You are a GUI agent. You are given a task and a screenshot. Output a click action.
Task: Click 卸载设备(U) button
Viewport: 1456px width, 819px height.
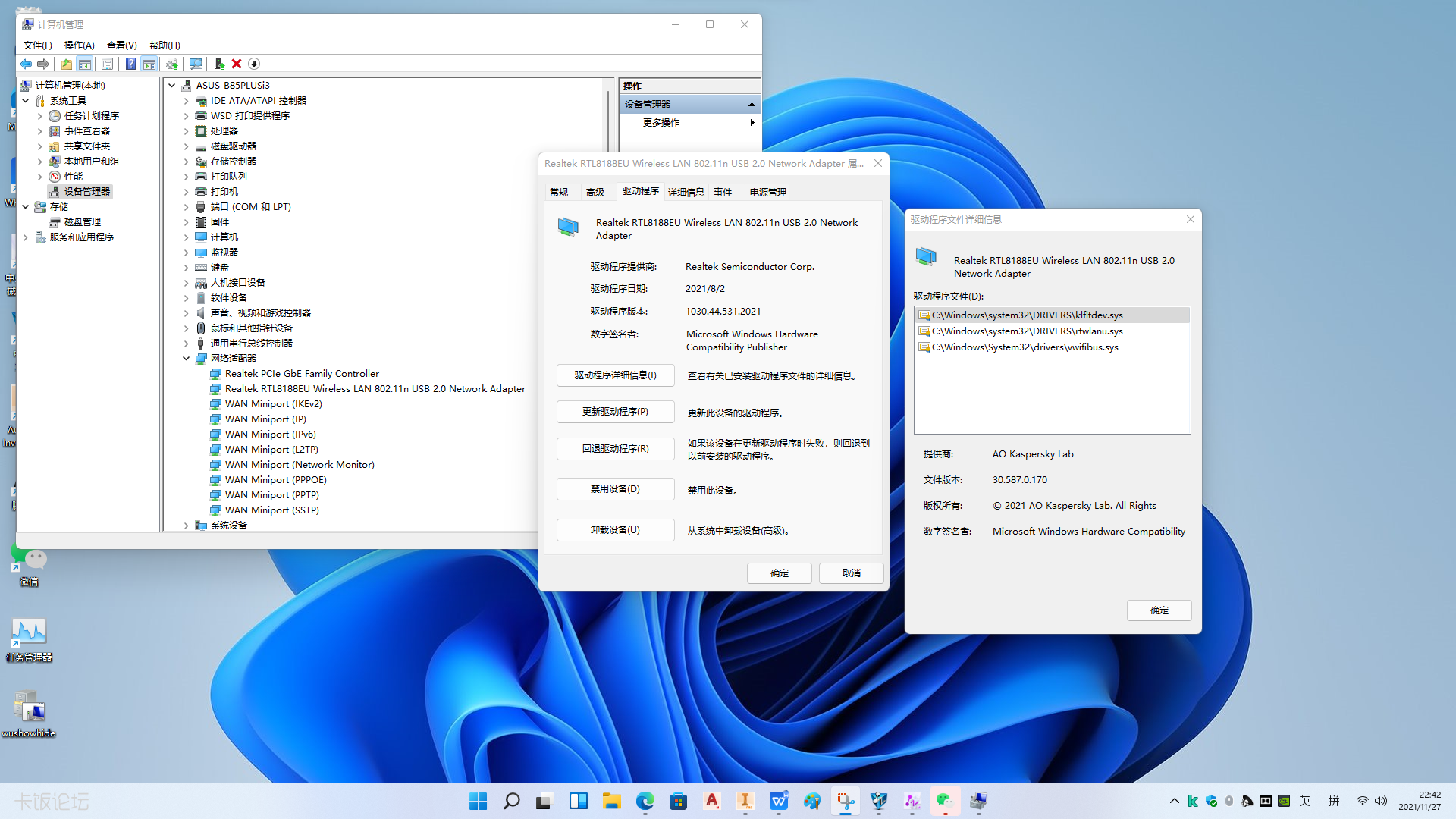coord(616,530)
